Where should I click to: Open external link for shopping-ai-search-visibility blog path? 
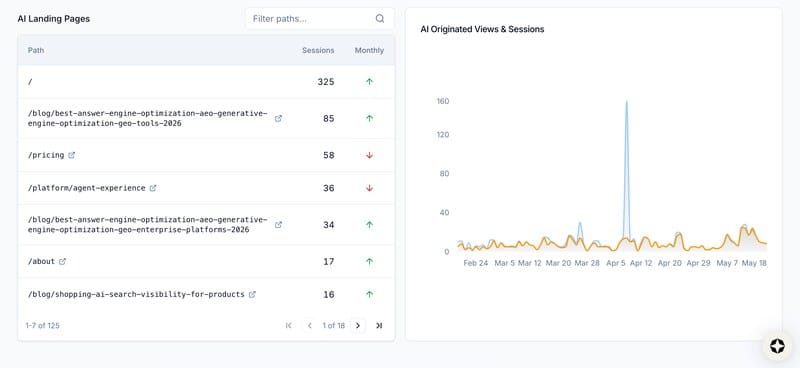point(252,295)
